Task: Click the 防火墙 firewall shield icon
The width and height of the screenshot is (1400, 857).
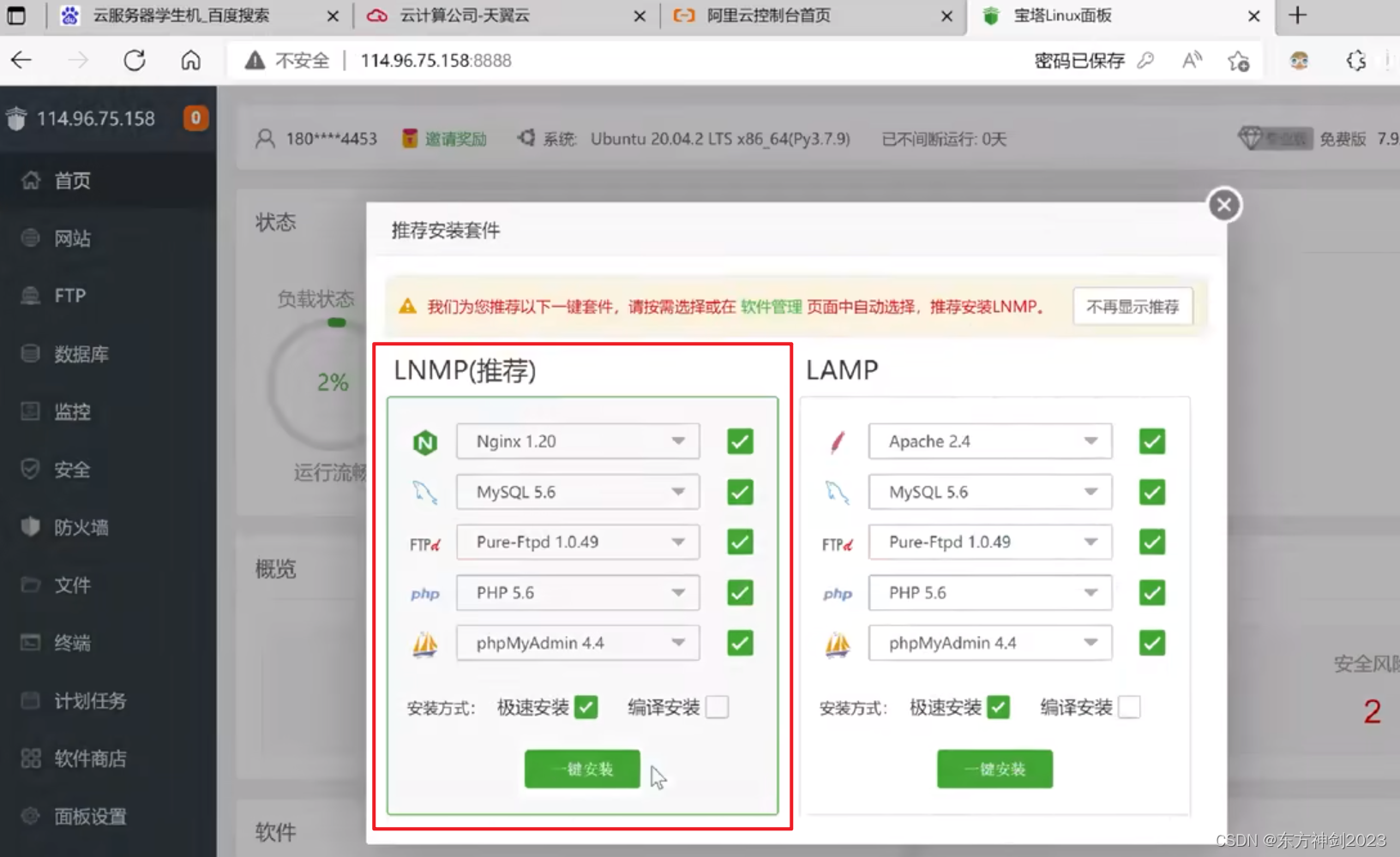Action: (x=31, y=527)
